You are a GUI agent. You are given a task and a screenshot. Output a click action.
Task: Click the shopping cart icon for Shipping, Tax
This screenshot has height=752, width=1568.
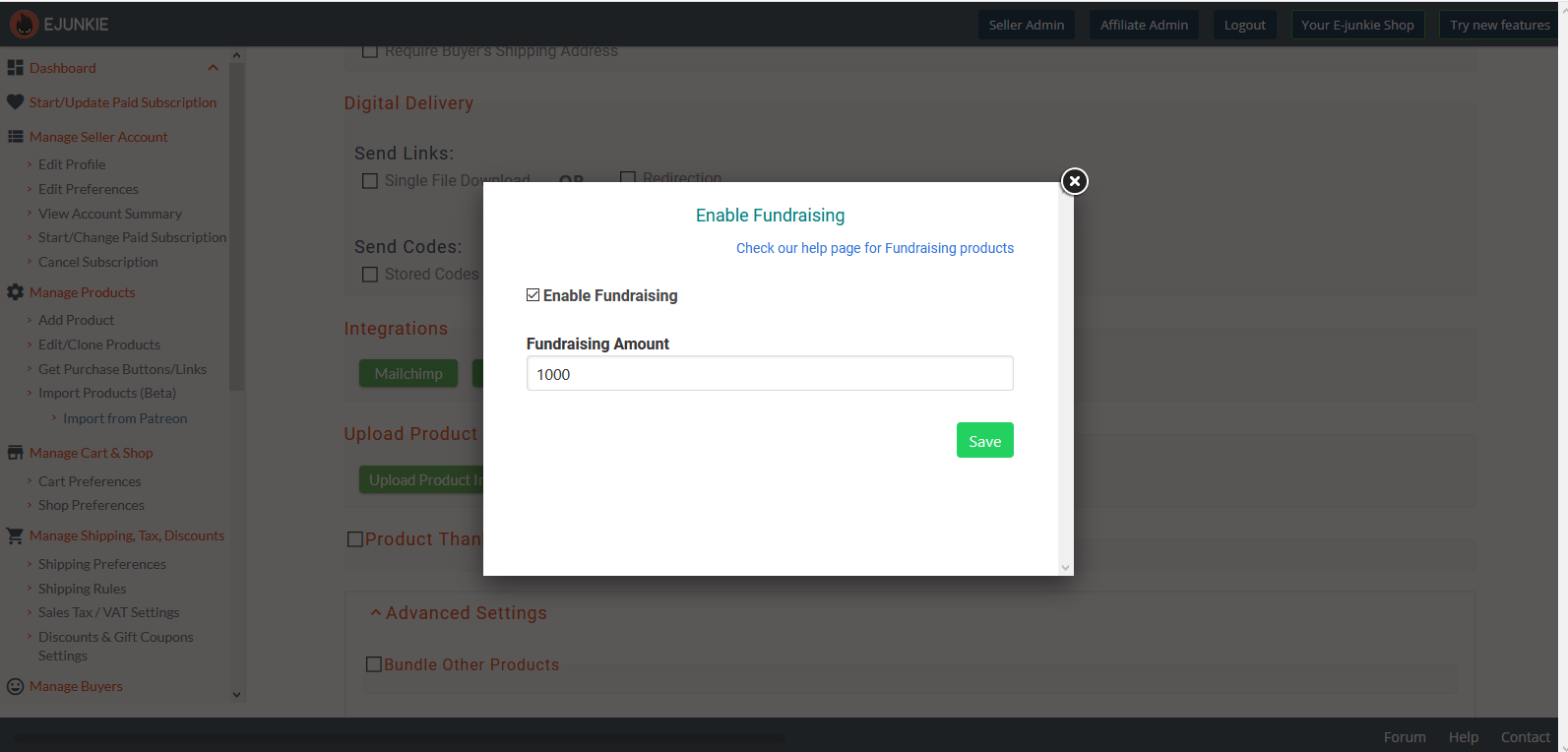(16, 535)
